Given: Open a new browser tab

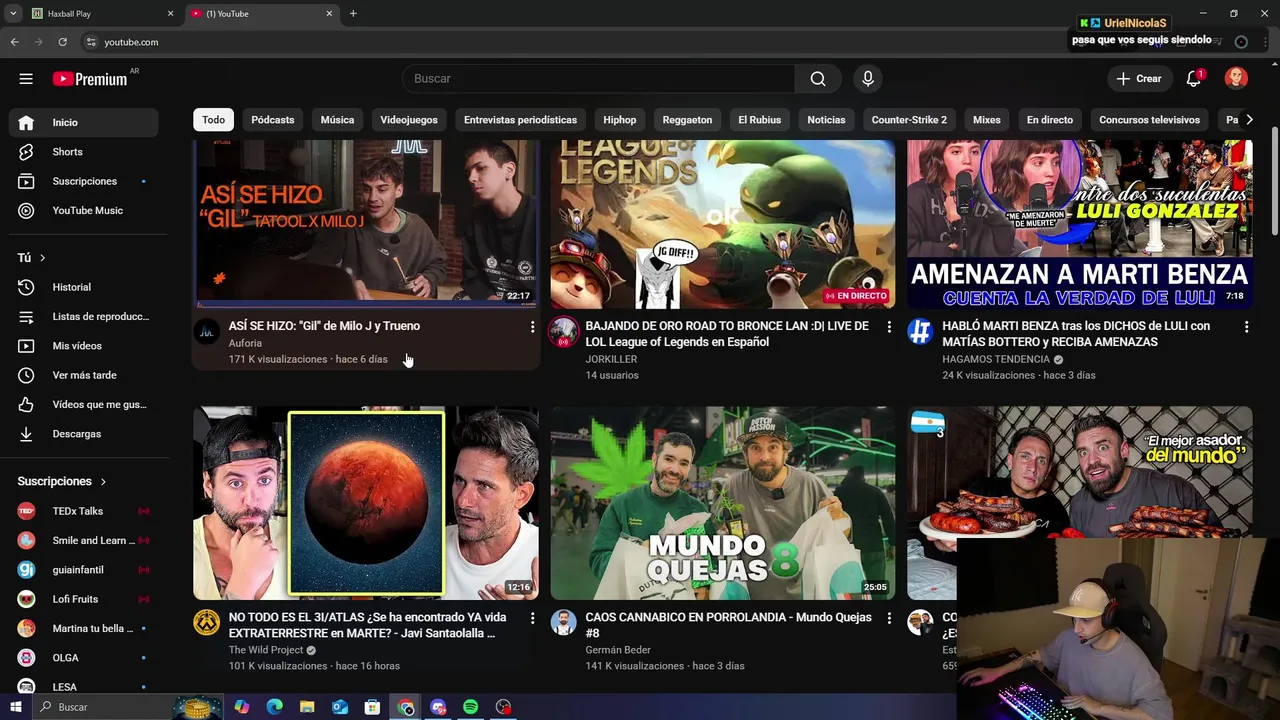Looking at the screenshot, I should tap(353, 14).
